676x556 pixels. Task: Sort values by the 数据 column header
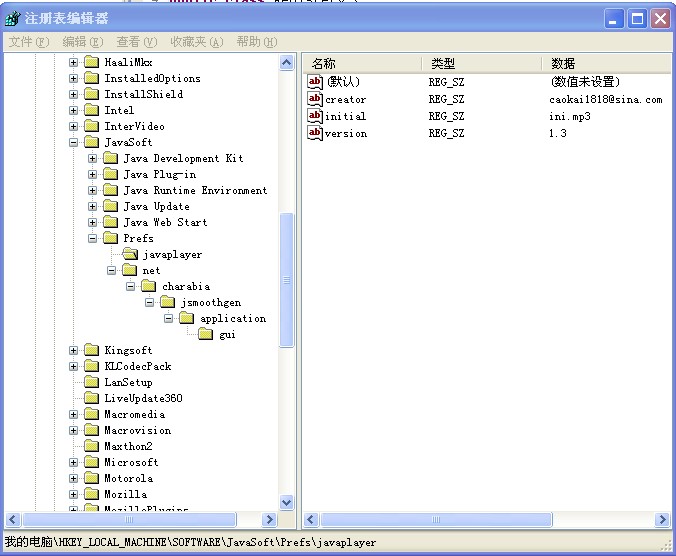606,63
